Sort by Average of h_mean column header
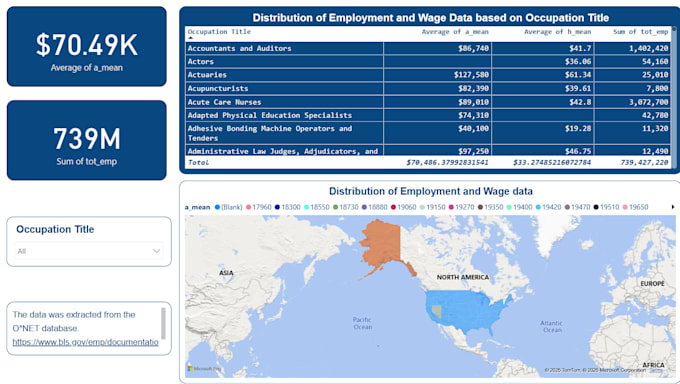 tap(557, 32)
